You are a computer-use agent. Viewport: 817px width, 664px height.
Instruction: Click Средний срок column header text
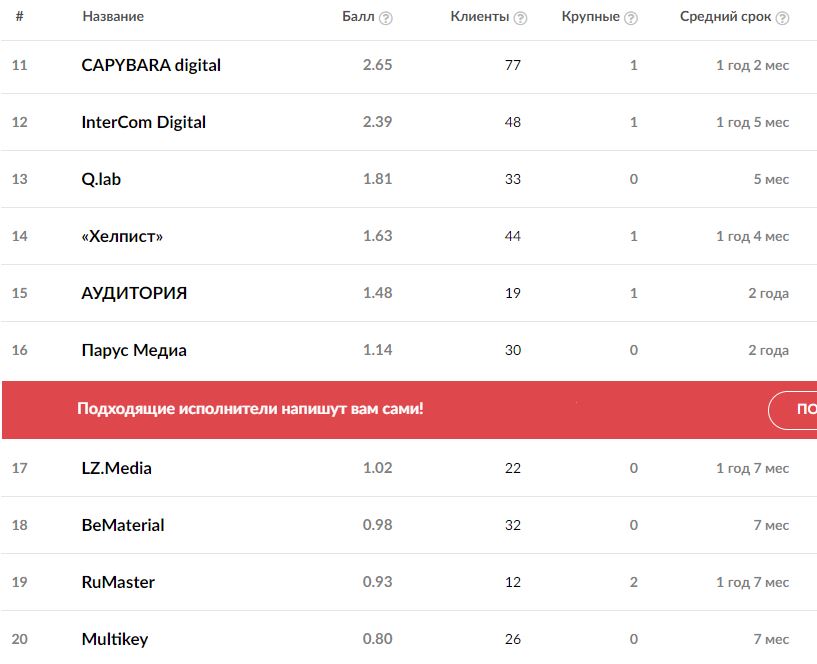pyautogui.click(x=725, y=17)
